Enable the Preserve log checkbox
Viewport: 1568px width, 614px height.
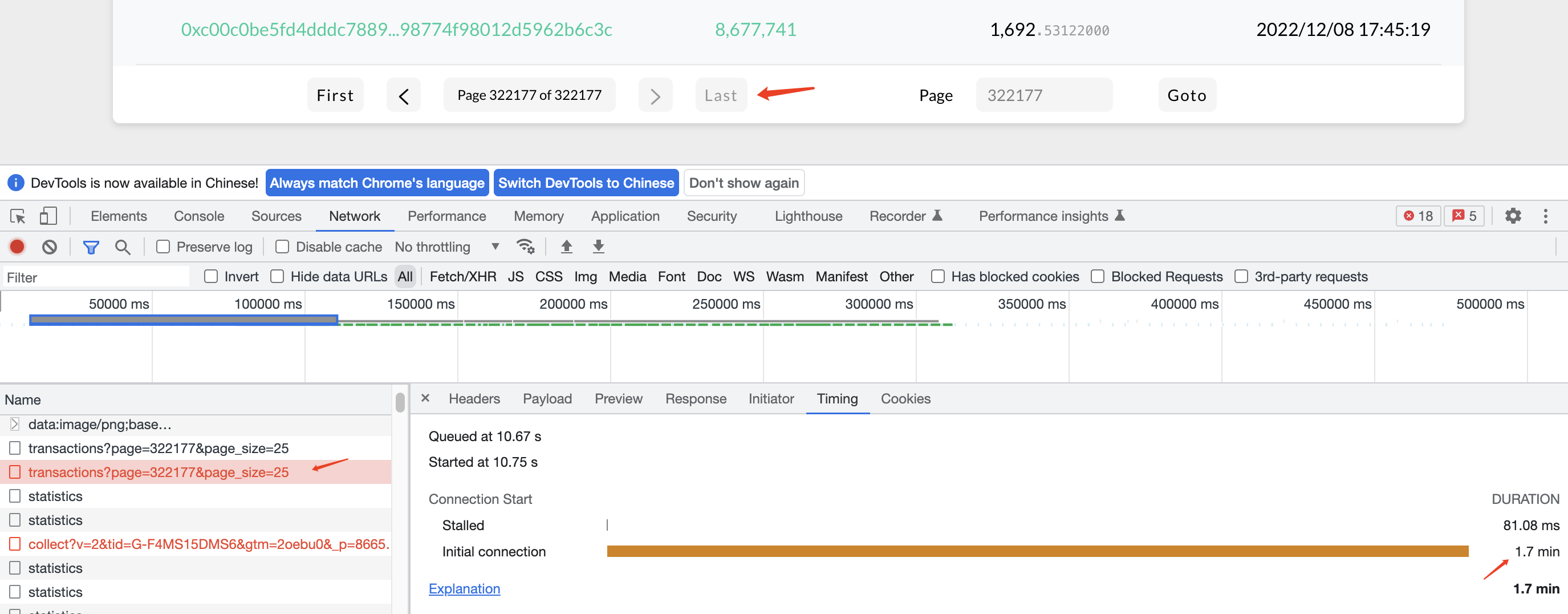tap(163, 247)
